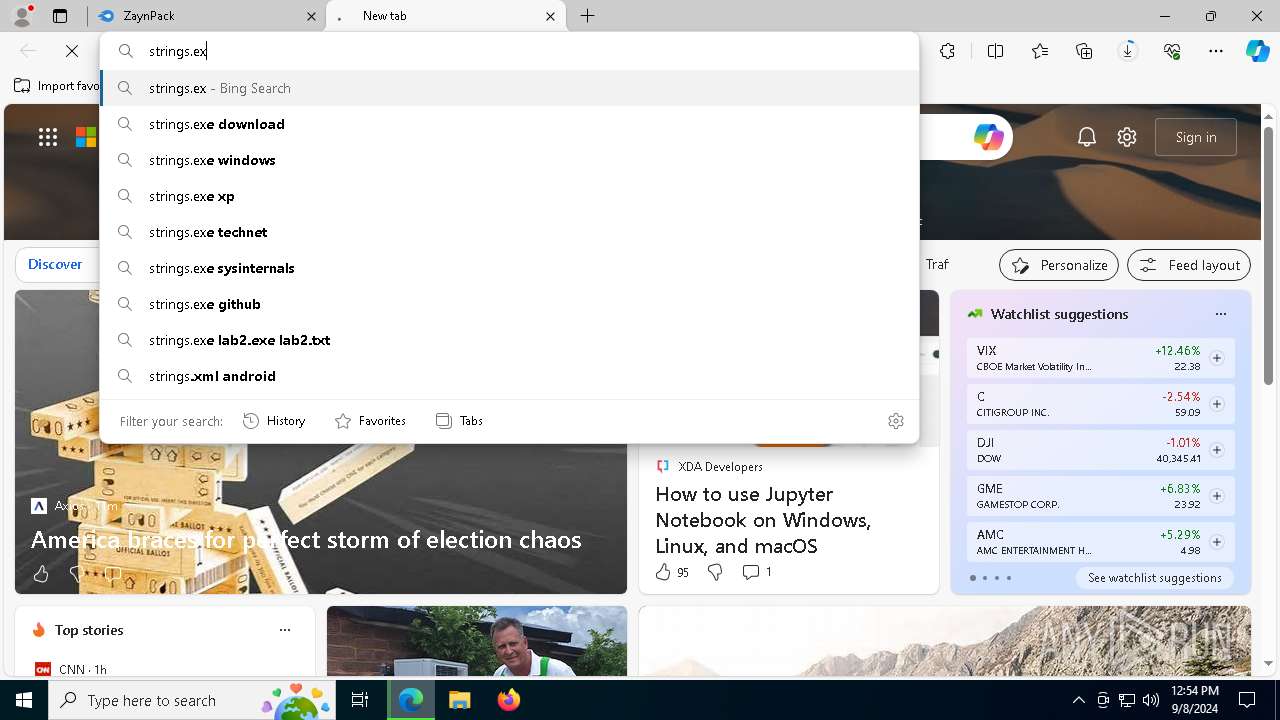This screenshot has height=720, width=1280.
Task: Switch to the New tab tab
Action: click(446, 16)
